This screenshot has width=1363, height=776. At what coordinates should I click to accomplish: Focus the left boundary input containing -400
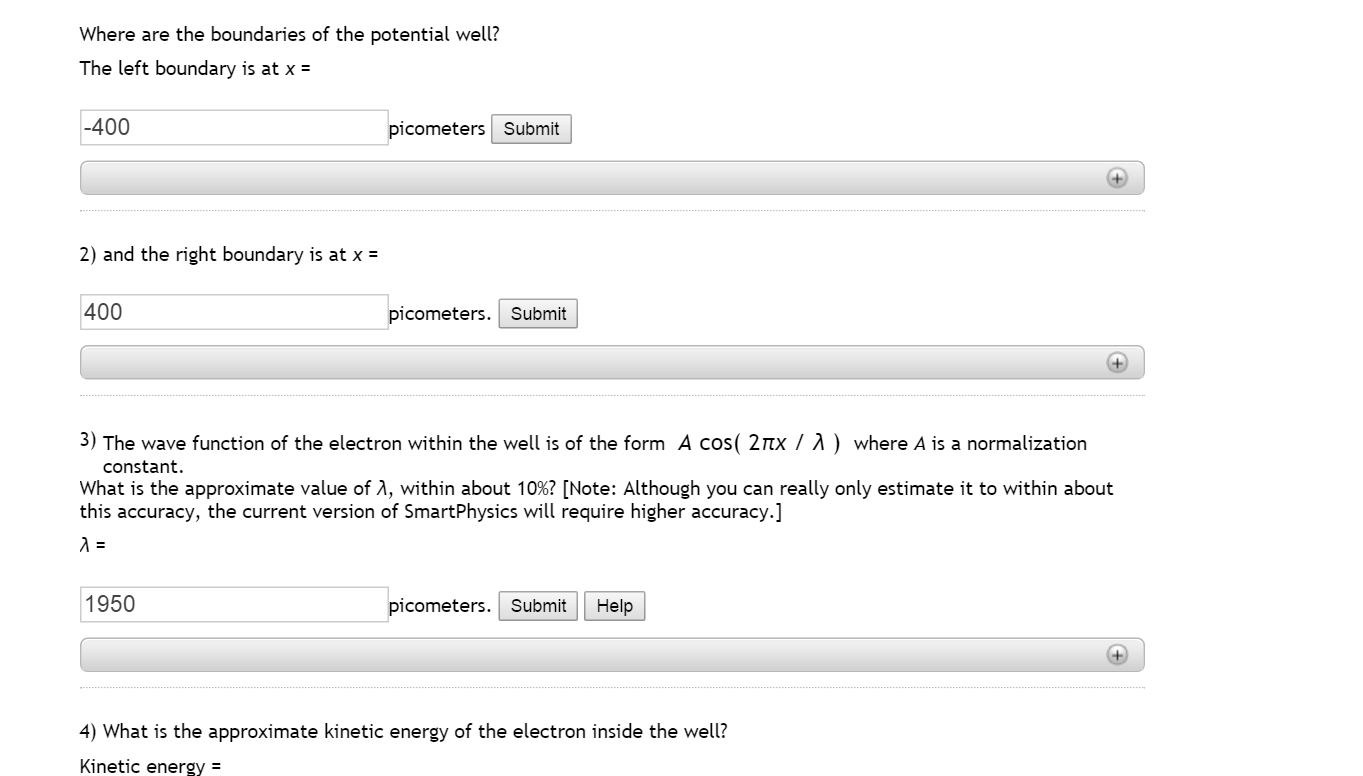tap(234, 128)
